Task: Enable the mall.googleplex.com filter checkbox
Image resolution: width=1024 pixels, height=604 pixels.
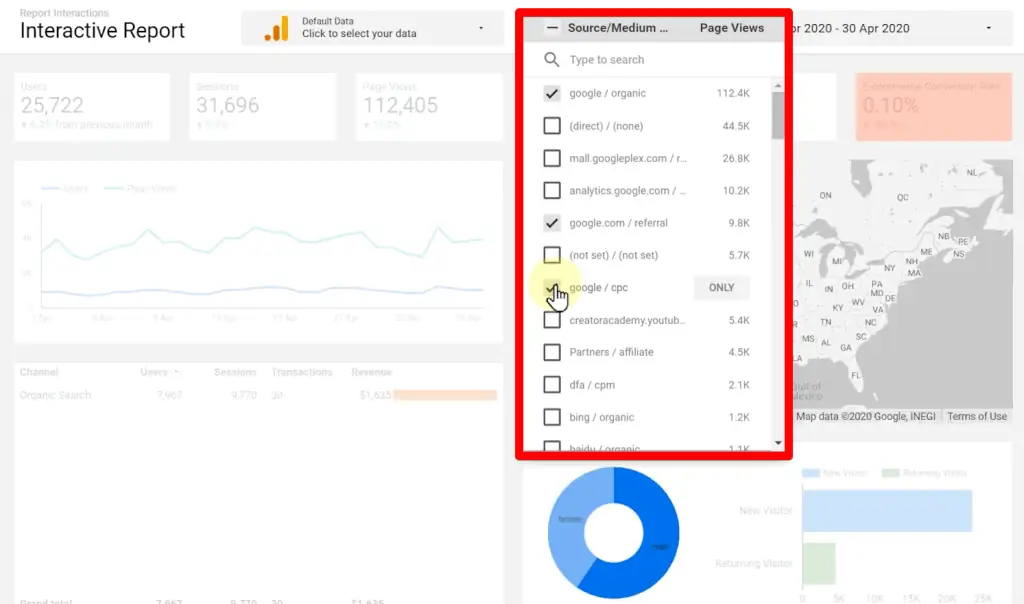Action: [551, 157]
